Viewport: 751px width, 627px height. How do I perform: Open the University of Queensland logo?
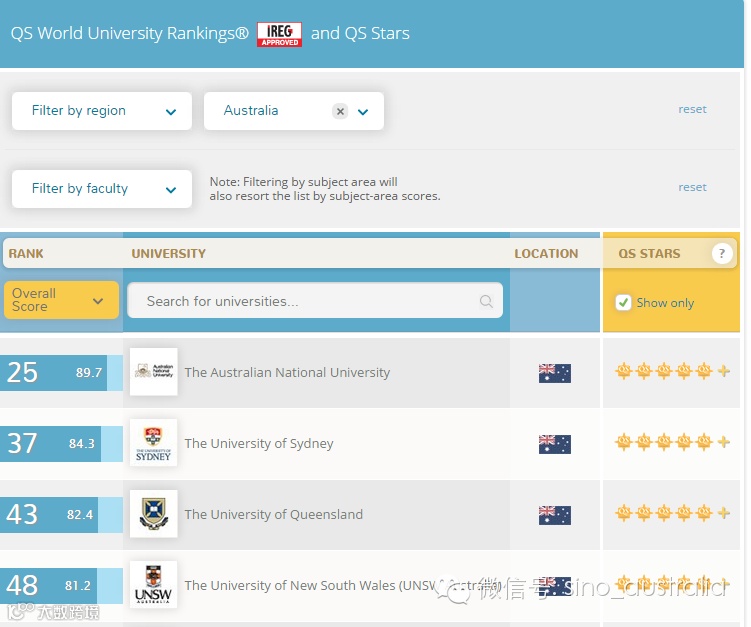(154, 513)
